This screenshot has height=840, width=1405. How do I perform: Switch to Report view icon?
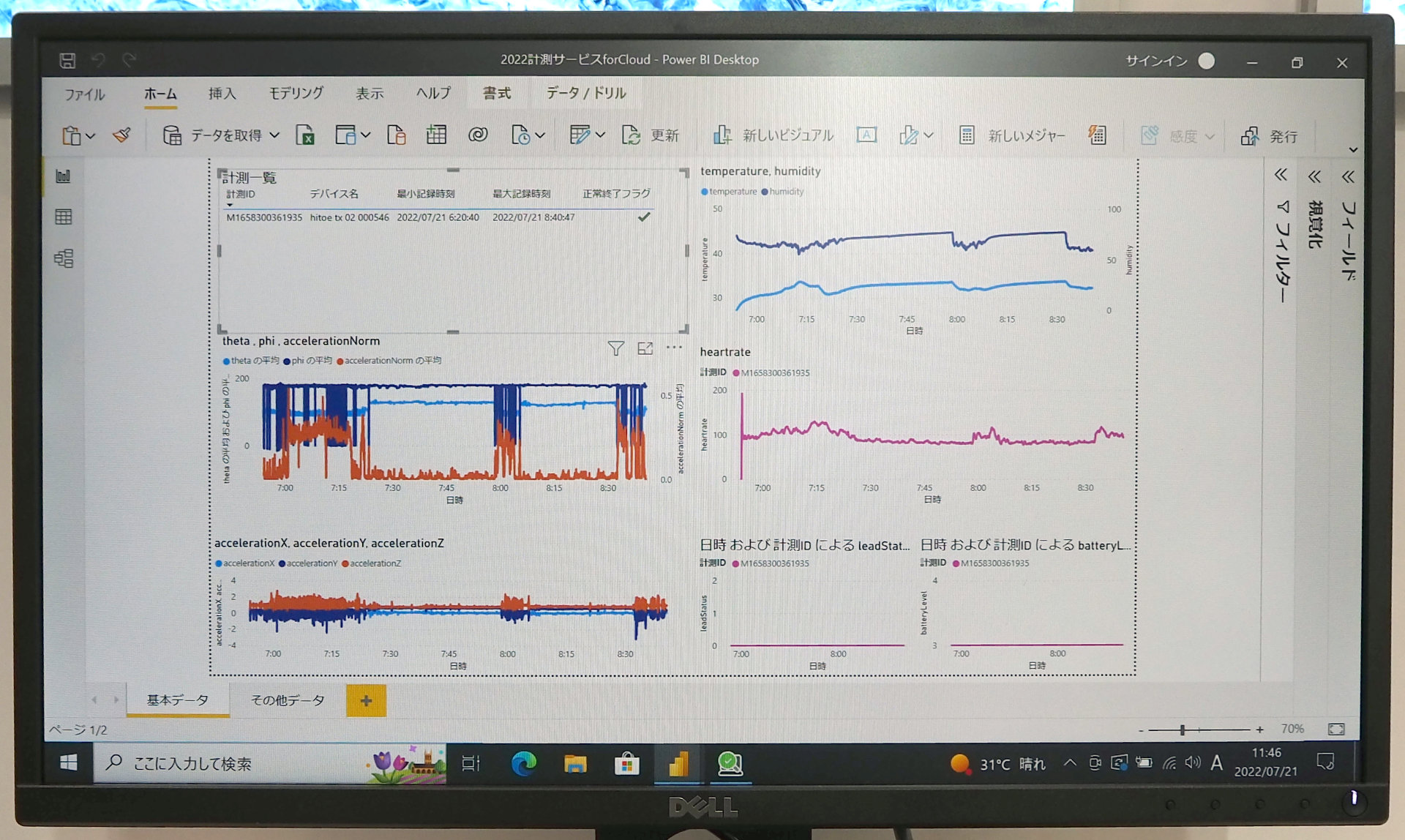tap(63, 176)
